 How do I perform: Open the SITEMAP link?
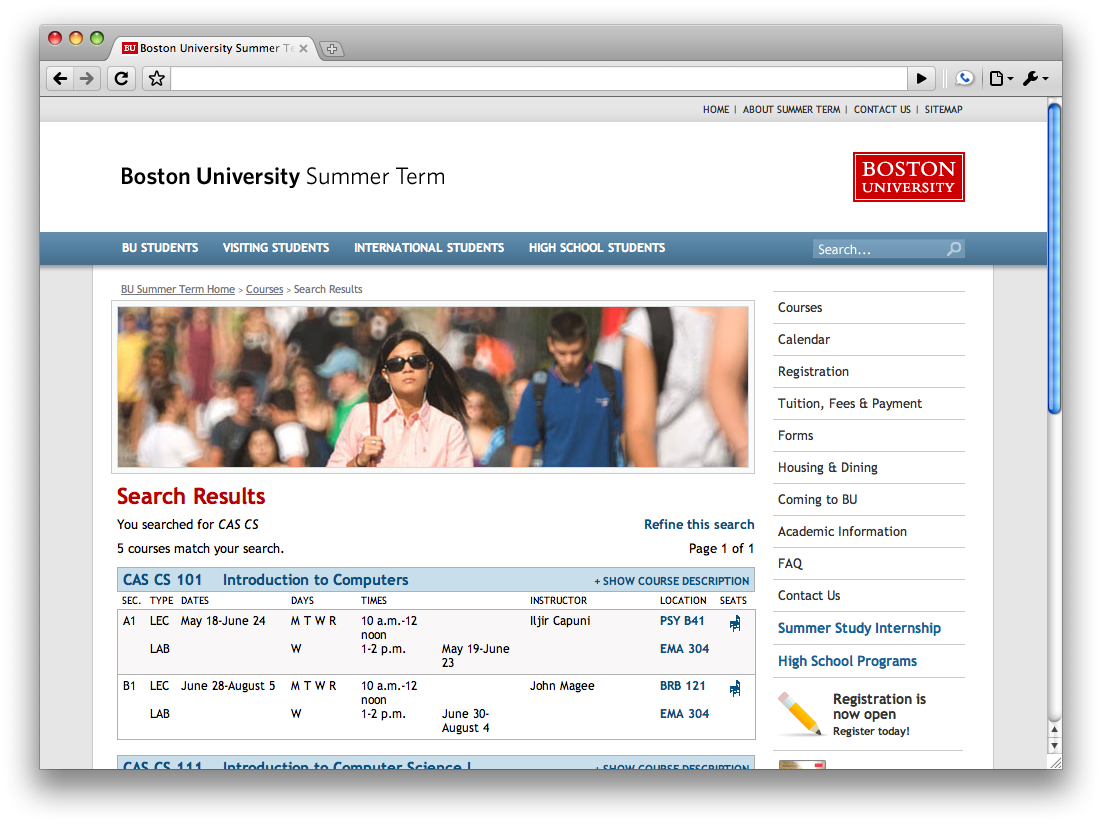point(943,109)
